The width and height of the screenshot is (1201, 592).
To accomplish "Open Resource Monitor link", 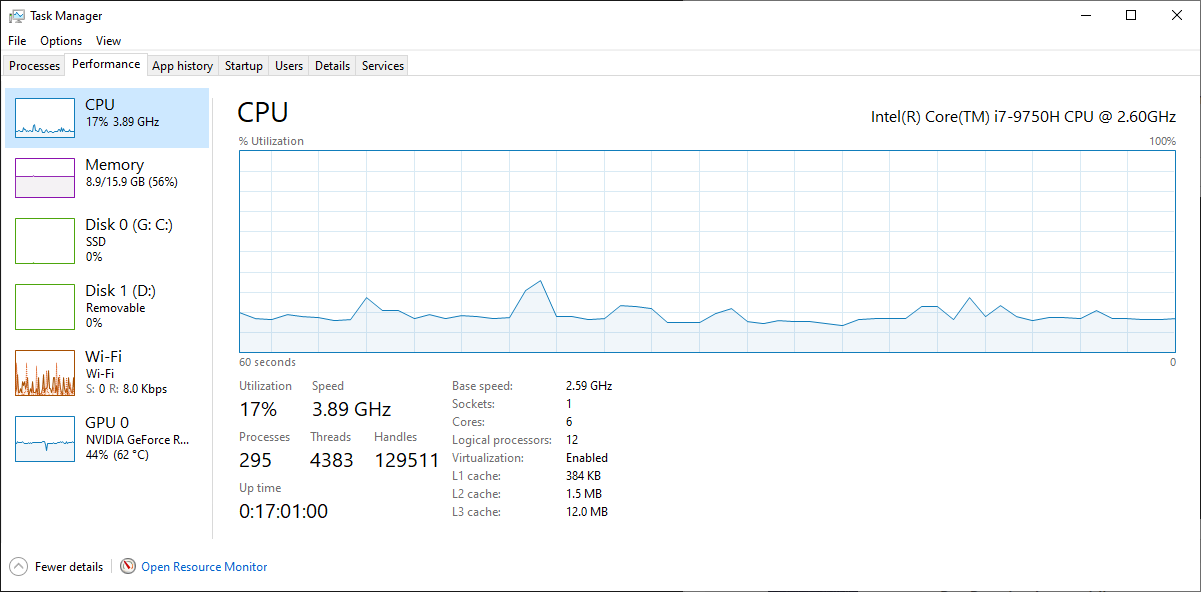I will [x=204, y=567].
